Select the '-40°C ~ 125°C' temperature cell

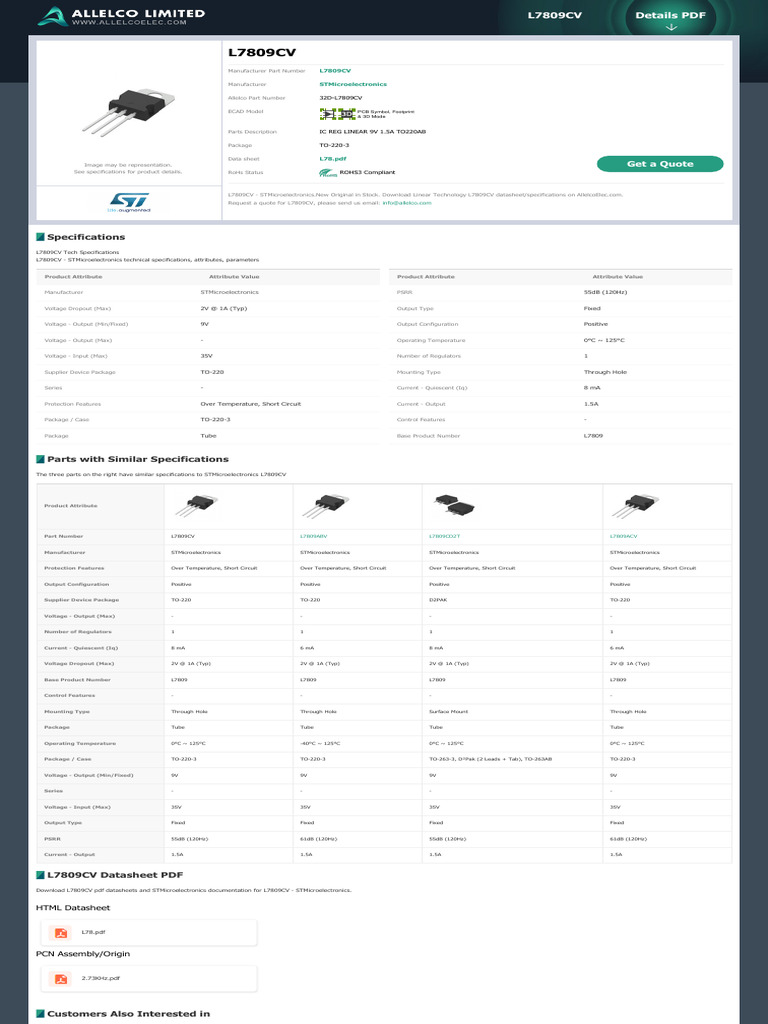320,744
